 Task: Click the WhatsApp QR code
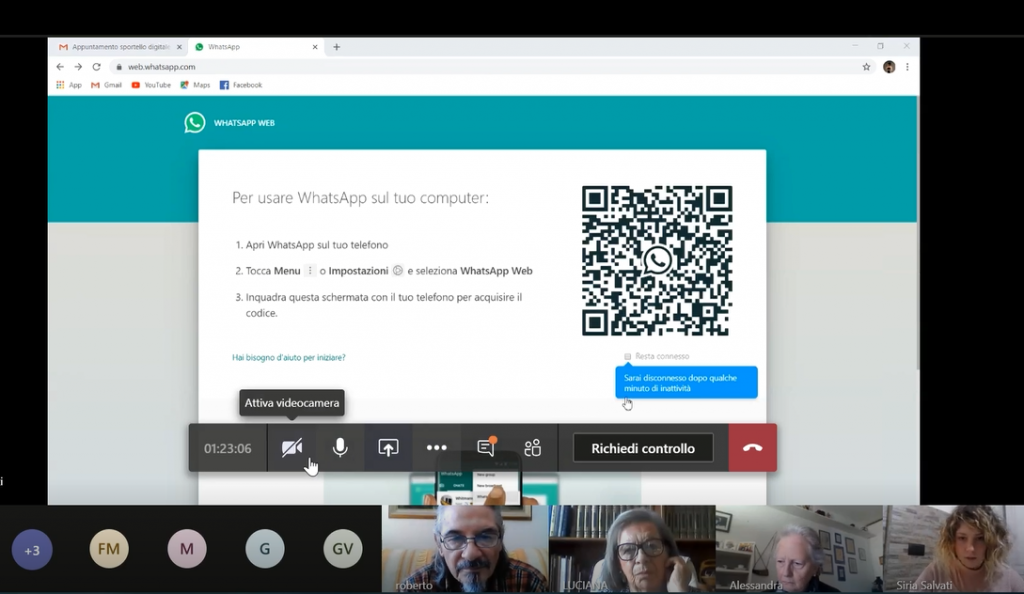pos(657,261)
